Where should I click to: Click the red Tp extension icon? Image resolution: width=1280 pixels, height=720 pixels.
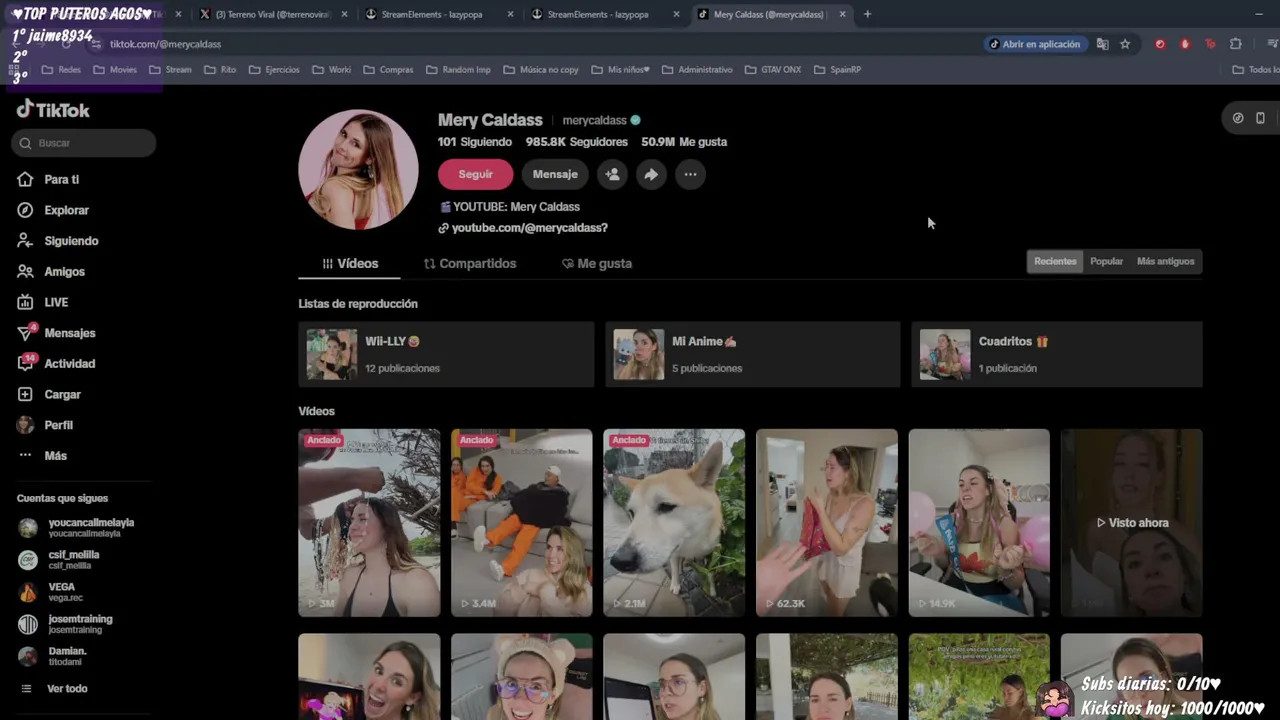point(1210,44)
